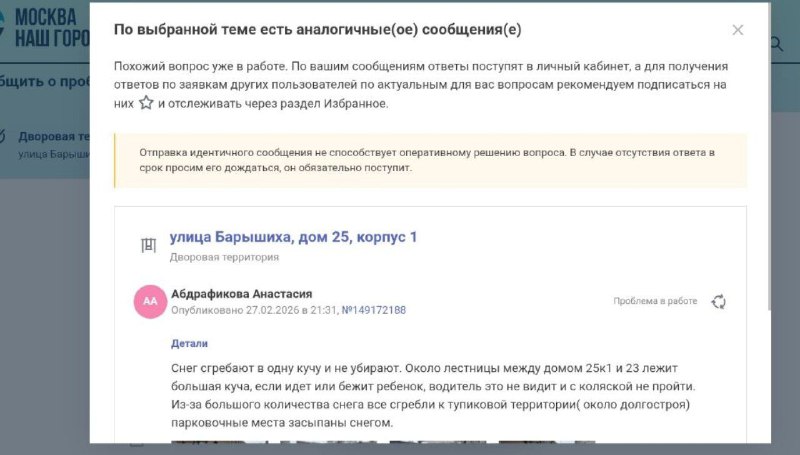Open the улица Барышиха, дом 25 link
Screen dimensions: 800x455
(x=293, y=237)
